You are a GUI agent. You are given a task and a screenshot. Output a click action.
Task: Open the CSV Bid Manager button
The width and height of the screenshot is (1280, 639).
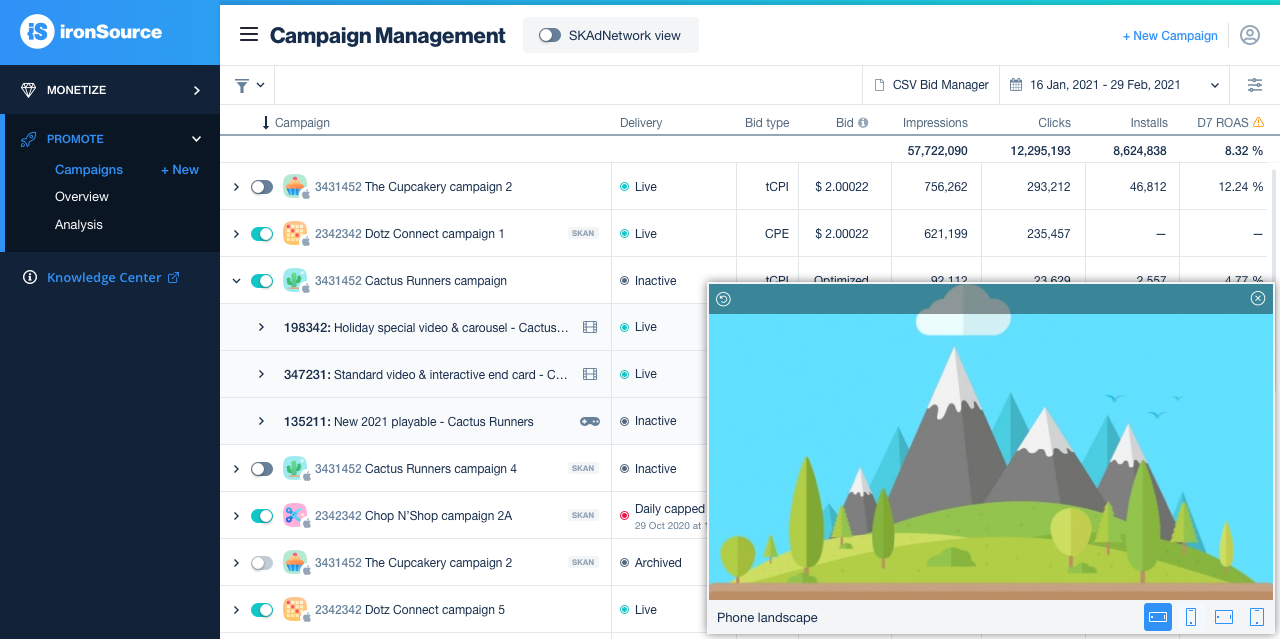(x=931, y=85)
